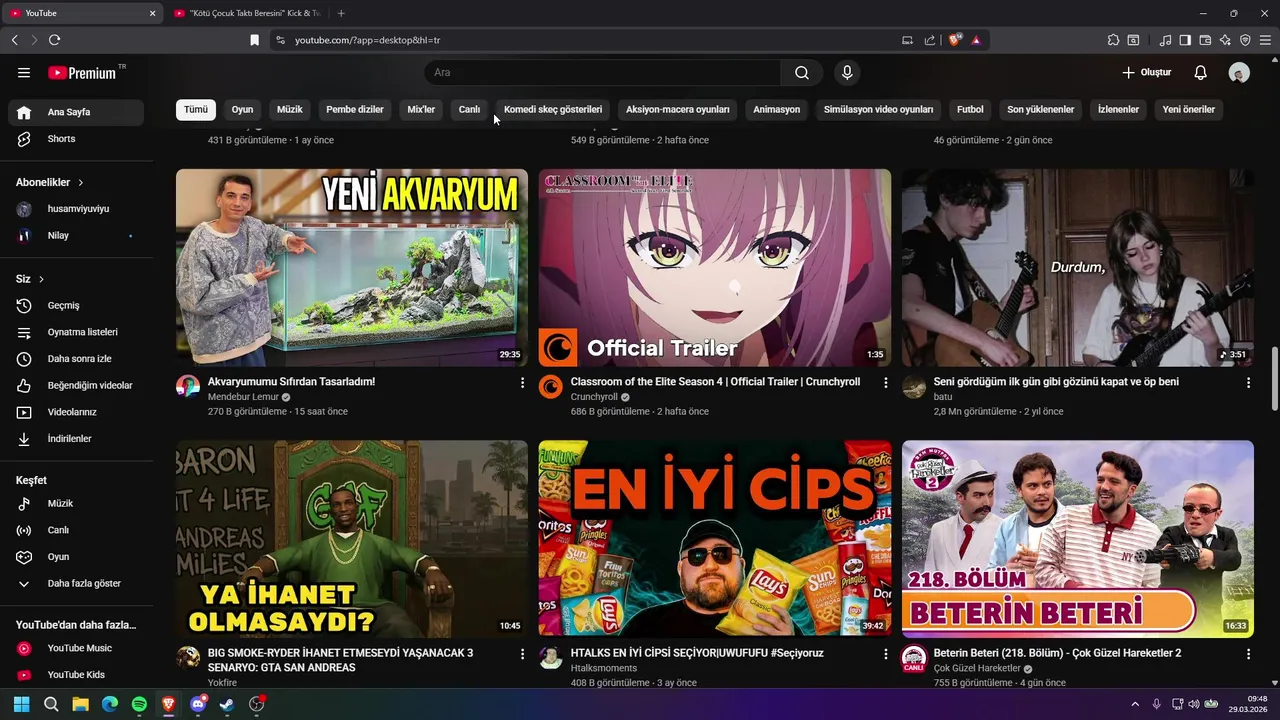Toggle the browser sidebar panel icon
The height and width of the screenshot is (720, 1280).
(1185, 40)
